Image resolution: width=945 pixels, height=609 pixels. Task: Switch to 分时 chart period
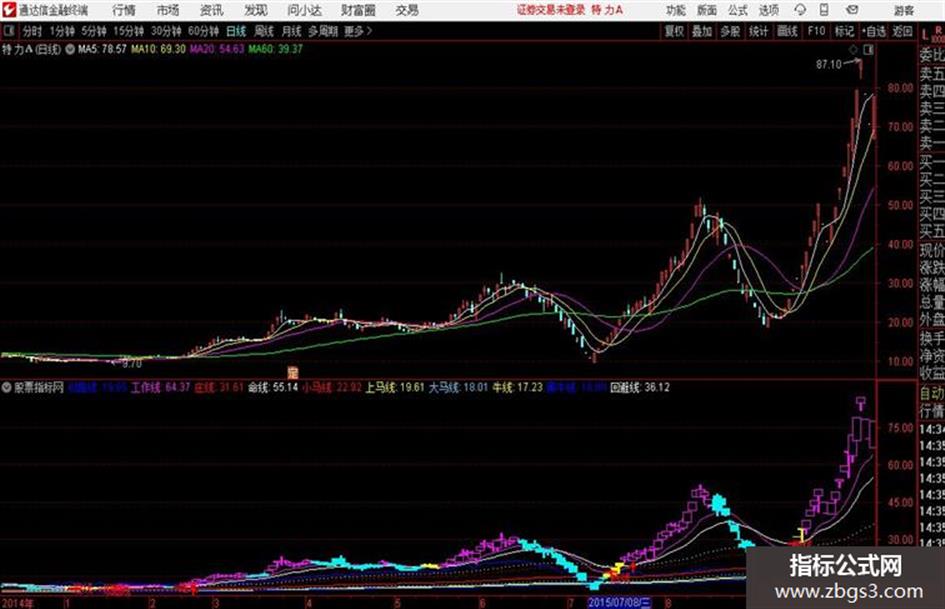click(x=33, y=31)
